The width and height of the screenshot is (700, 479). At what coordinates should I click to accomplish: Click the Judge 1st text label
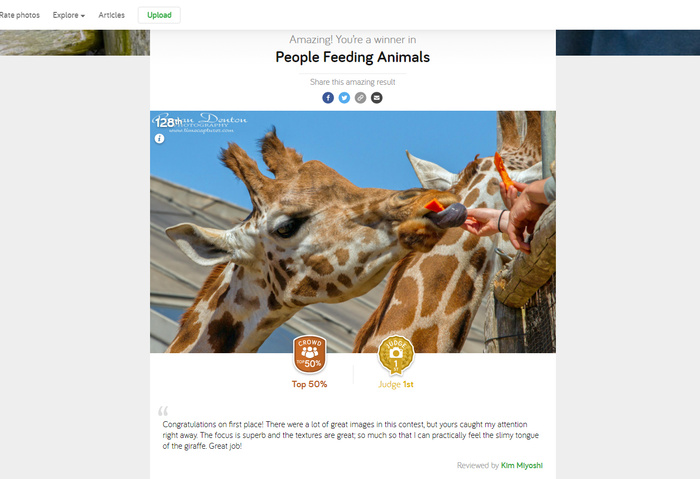[x=396, y=384]
